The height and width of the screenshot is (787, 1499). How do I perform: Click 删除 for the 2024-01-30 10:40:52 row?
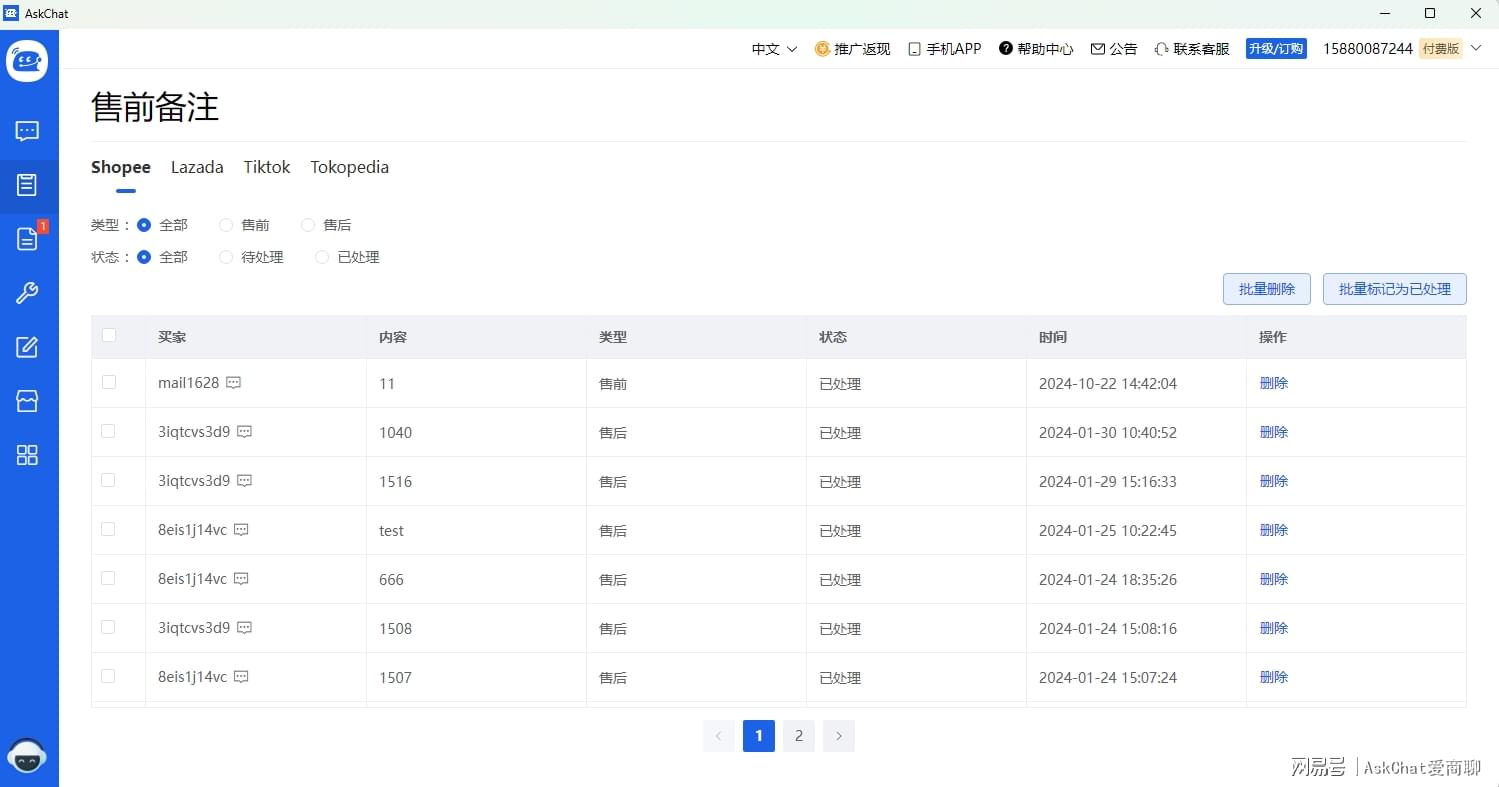tap(1274, 432)
